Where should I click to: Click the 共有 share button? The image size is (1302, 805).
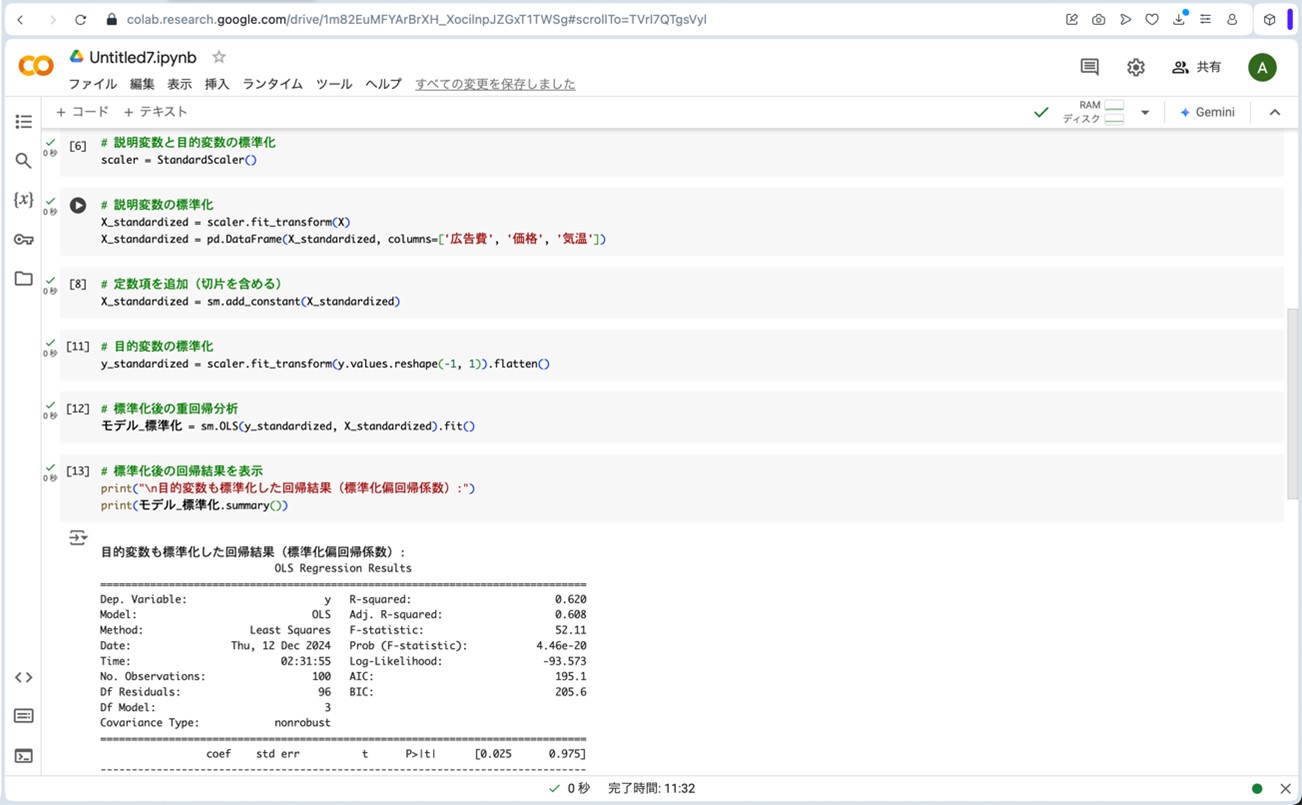point(1197,67)
